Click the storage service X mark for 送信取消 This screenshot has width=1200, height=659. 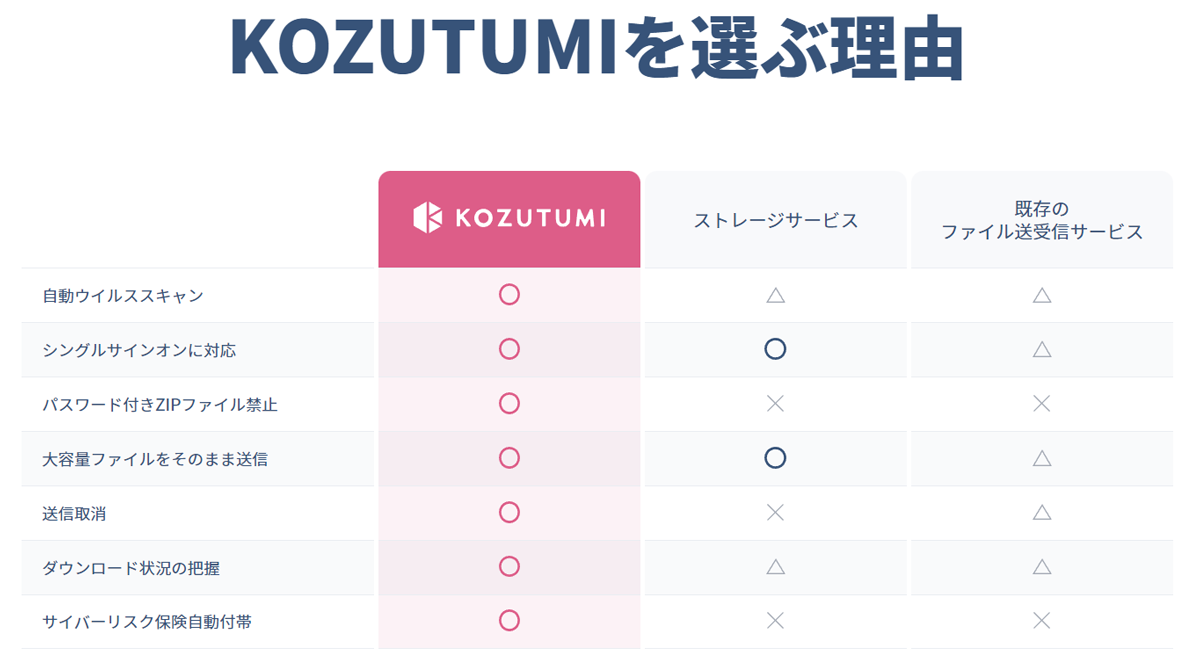point(775,513)
